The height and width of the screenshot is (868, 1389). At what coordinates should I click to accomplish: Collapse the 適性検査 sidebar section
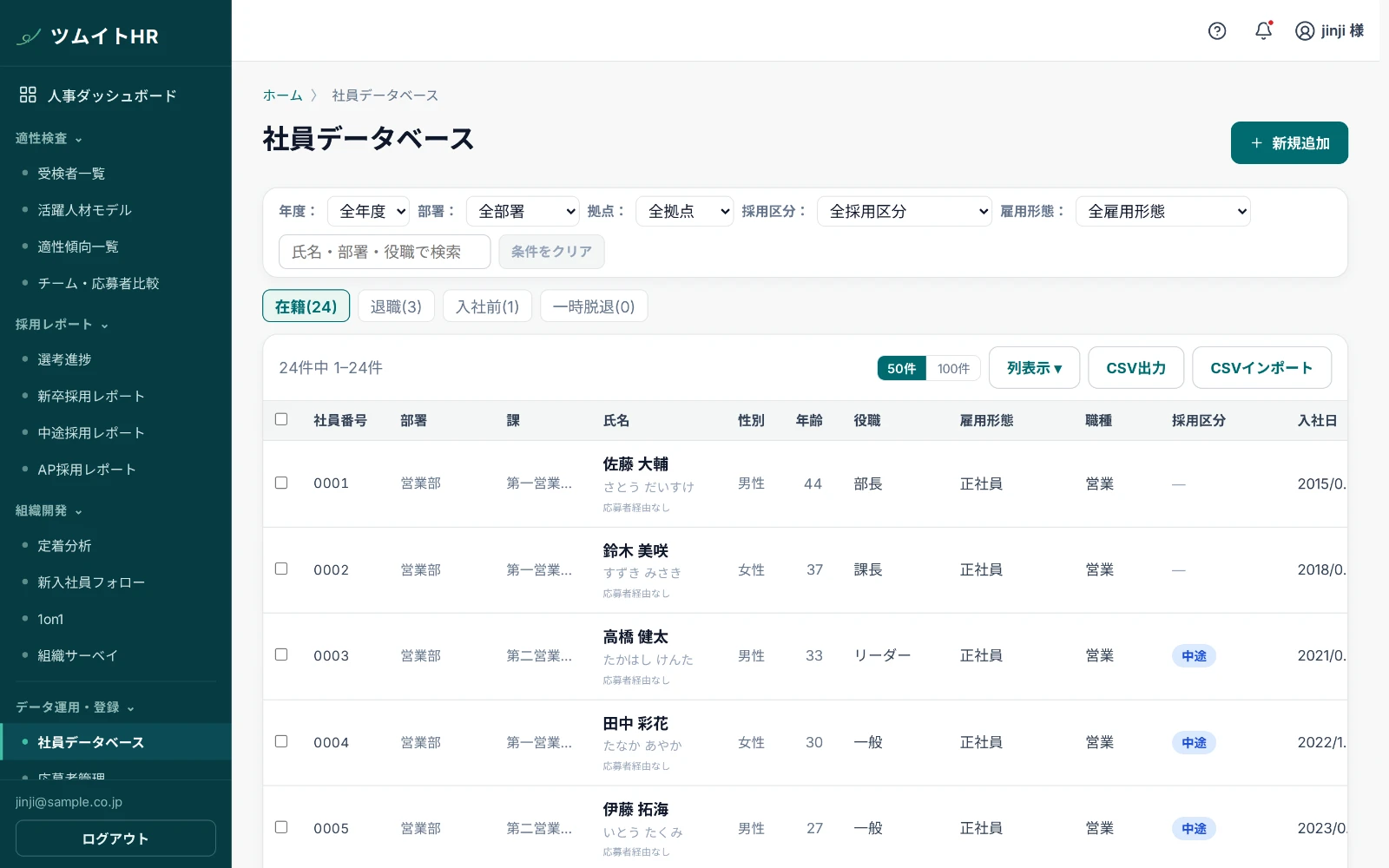coord(49,139)
